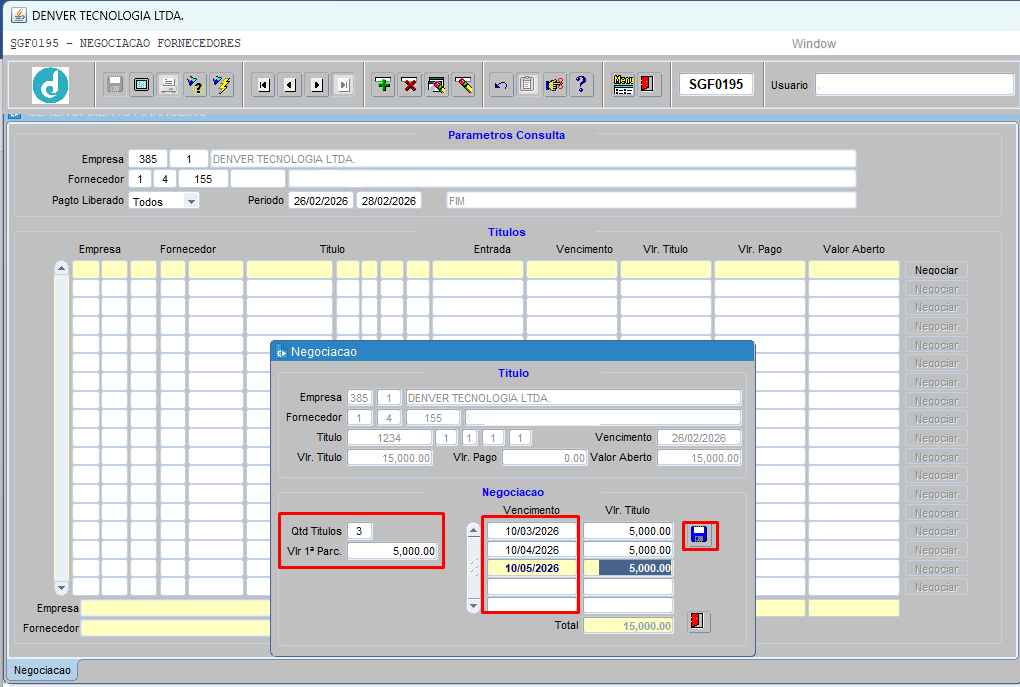Viewport: 1020px width, 687px height.
Task: Click the lightning bolt execute query icon
Action: [x=222, y=85]
